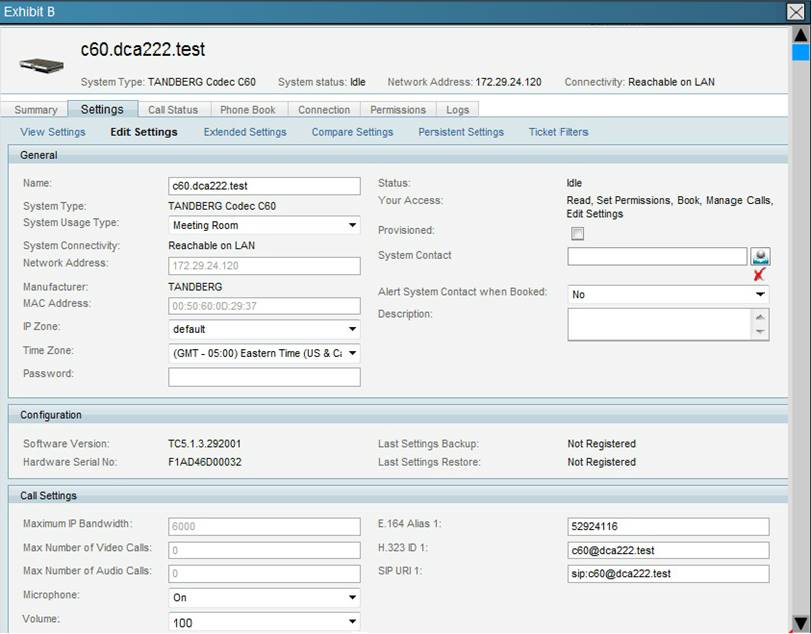Go to Extended Settings link
811x634 pixels.
click(x=245, y=132)
